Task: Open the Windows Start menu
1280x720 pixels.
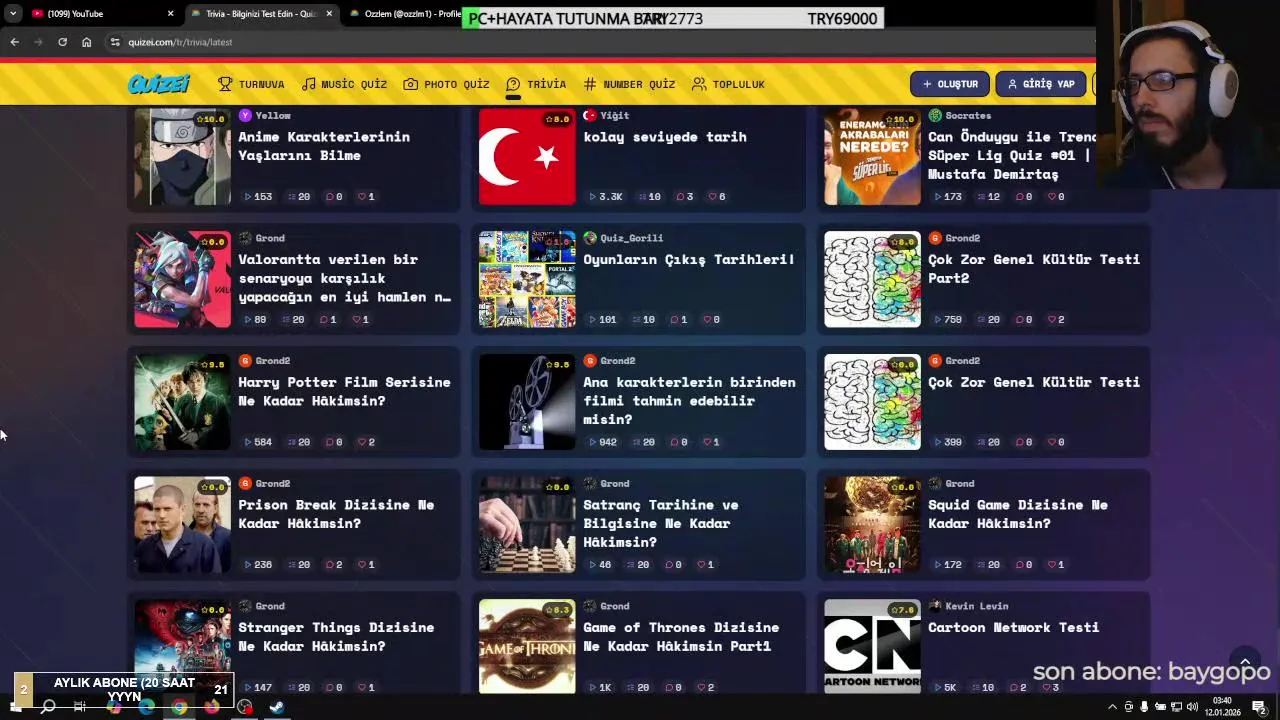Action: (x=15, y=707)
